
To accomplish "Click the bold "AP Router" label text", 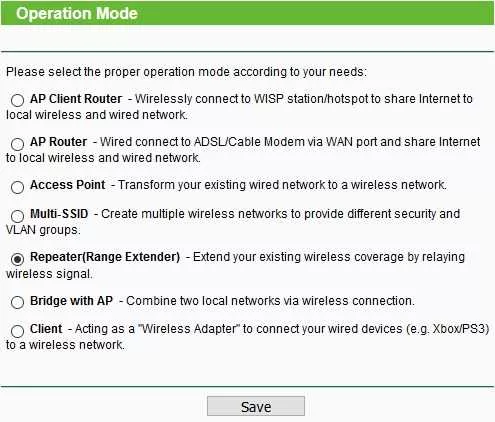I will pos(58,142).
